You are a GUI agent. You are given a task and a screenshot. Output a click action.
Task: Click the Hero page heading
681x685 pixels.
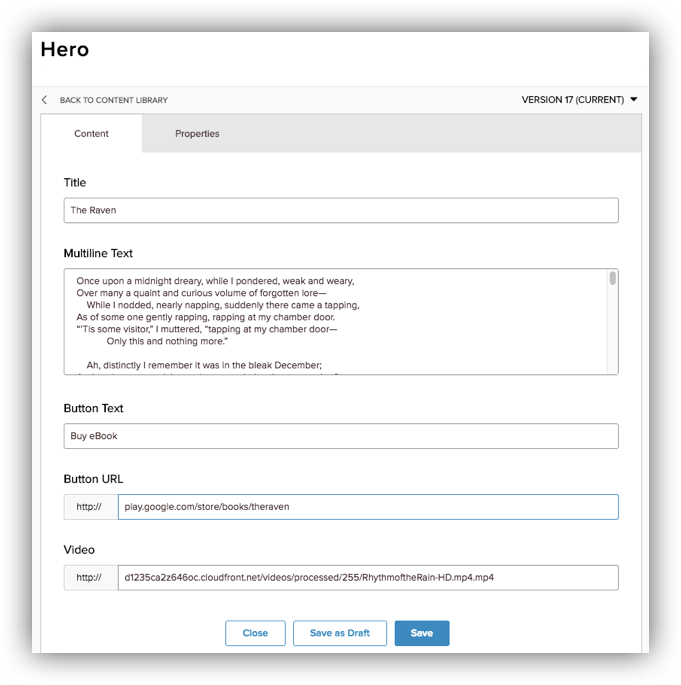[65, 50]
